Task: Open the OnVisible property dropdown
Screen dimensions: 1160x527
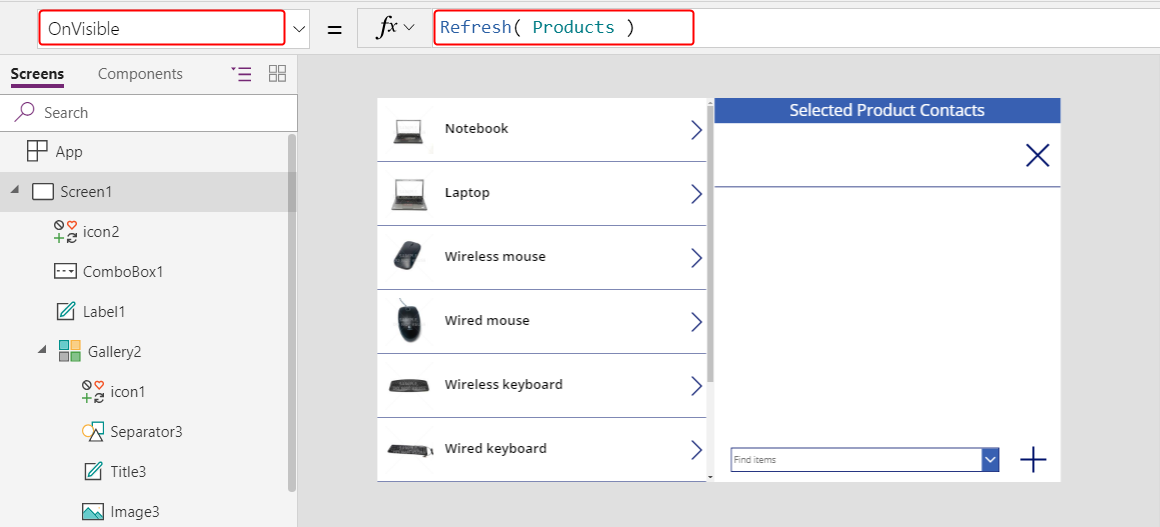Action: (x=300, y=29)
